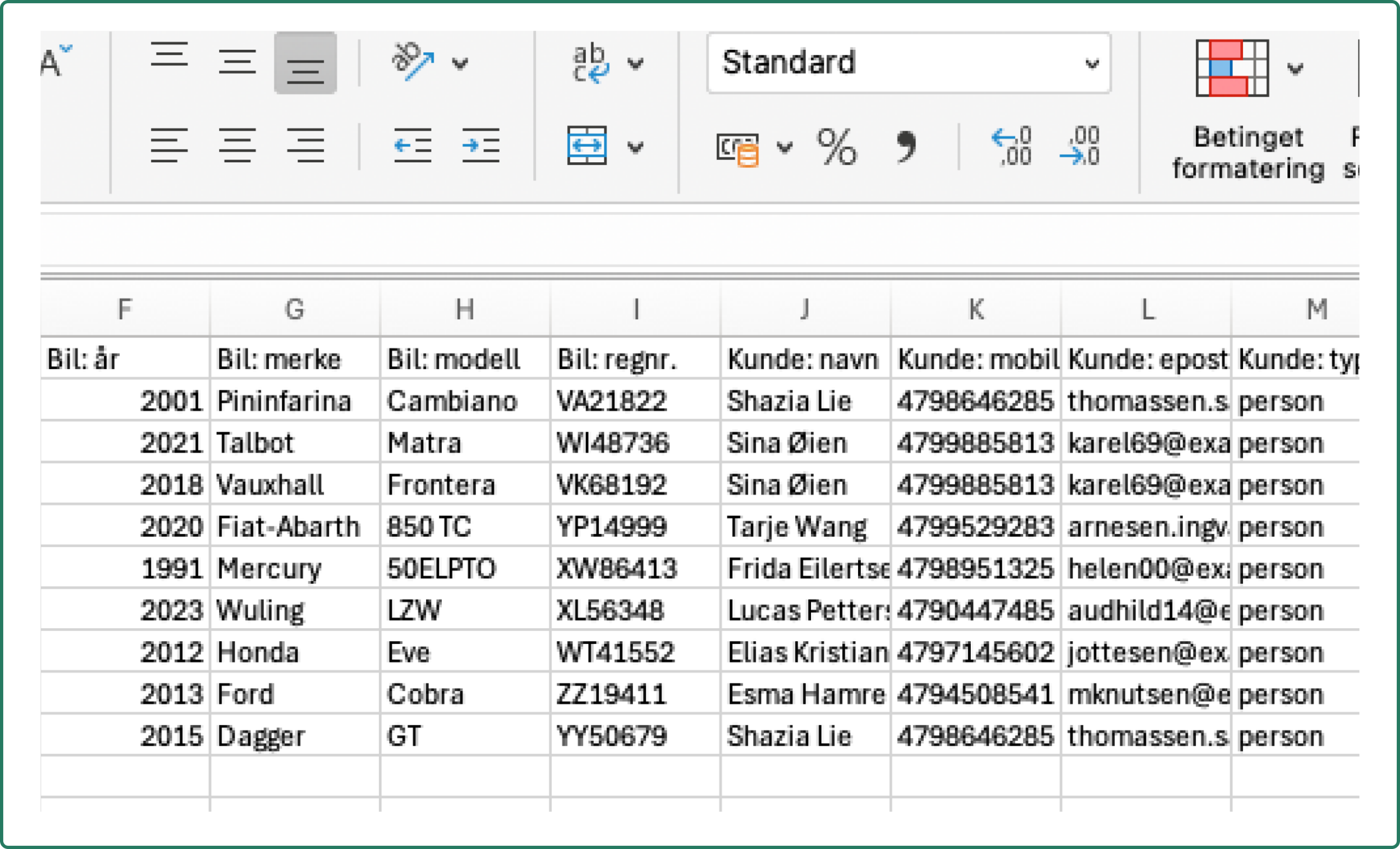Click the text orientation icon
This screenshot has width=1400, height=849.
pyautogui.click(x=413, y=62)
